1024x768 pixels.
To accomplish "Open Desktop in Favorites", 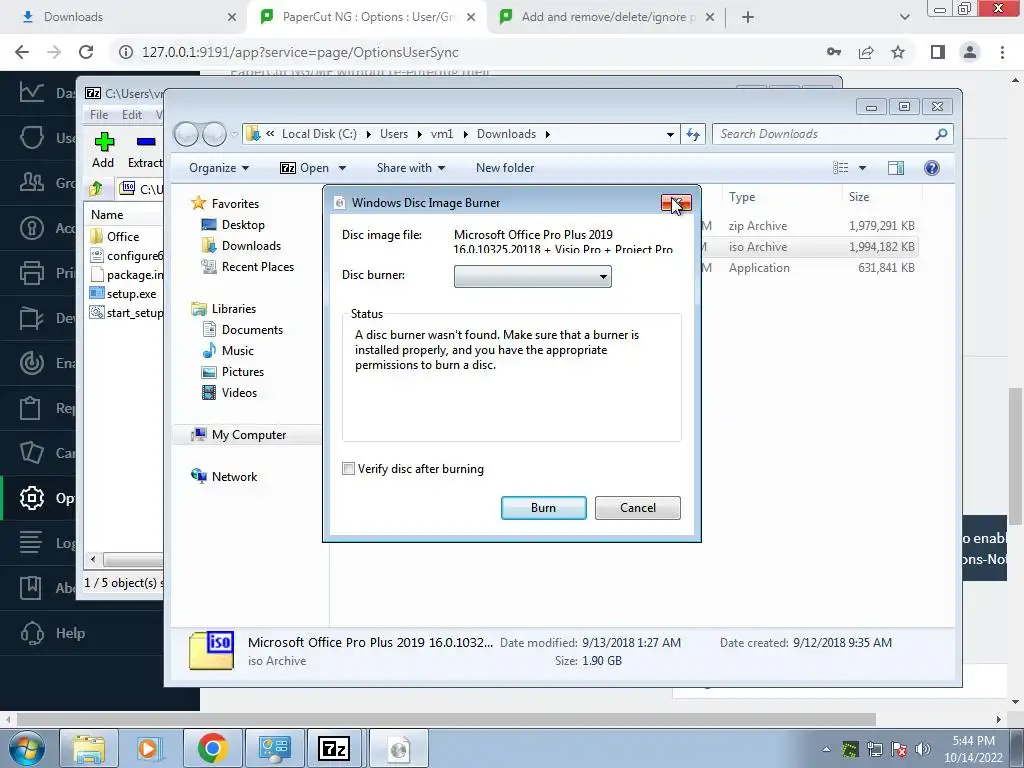I will 243,225.
